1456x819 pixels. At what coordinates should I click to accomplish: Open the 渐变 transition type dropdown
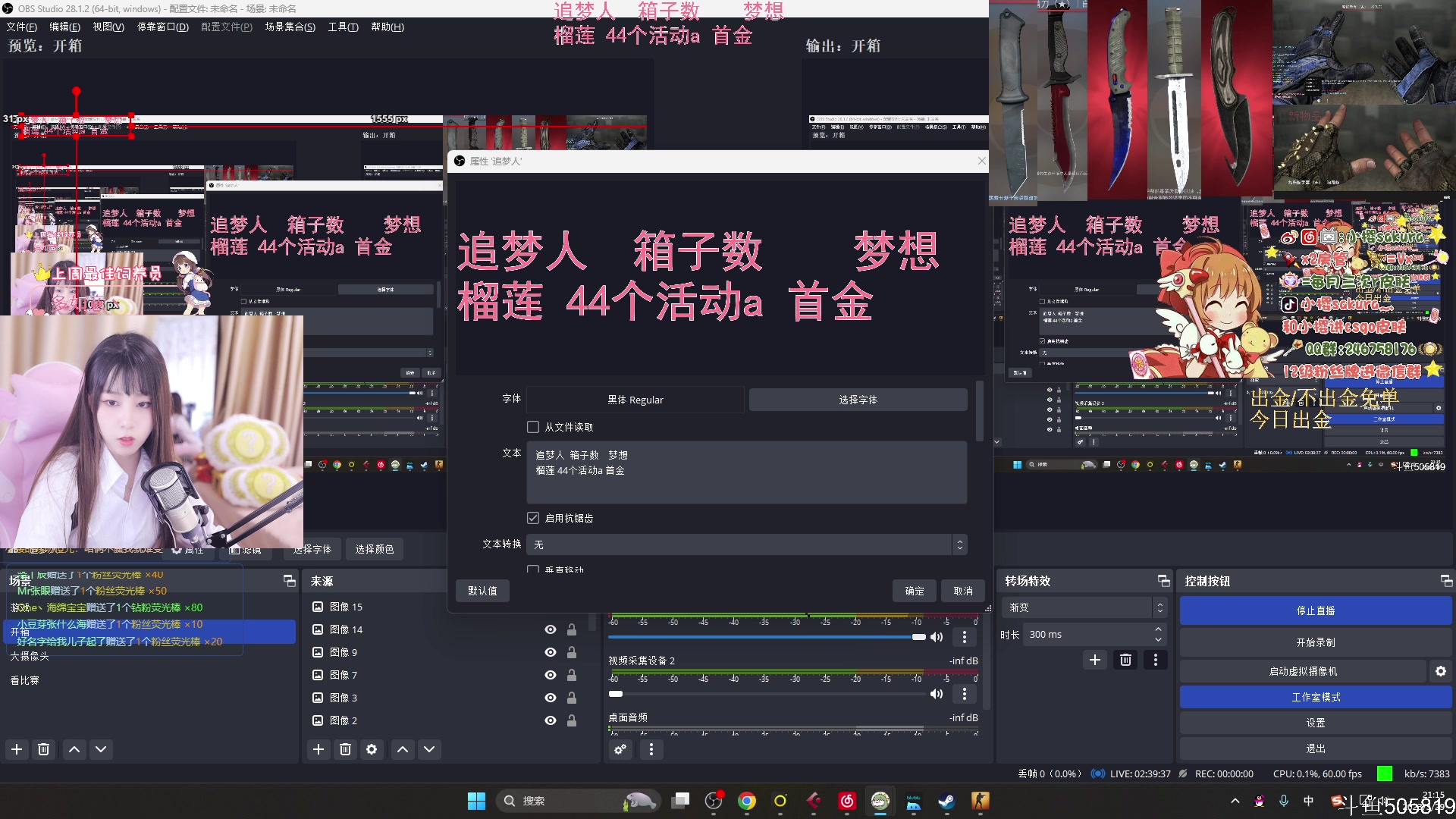click(1083, 607)
